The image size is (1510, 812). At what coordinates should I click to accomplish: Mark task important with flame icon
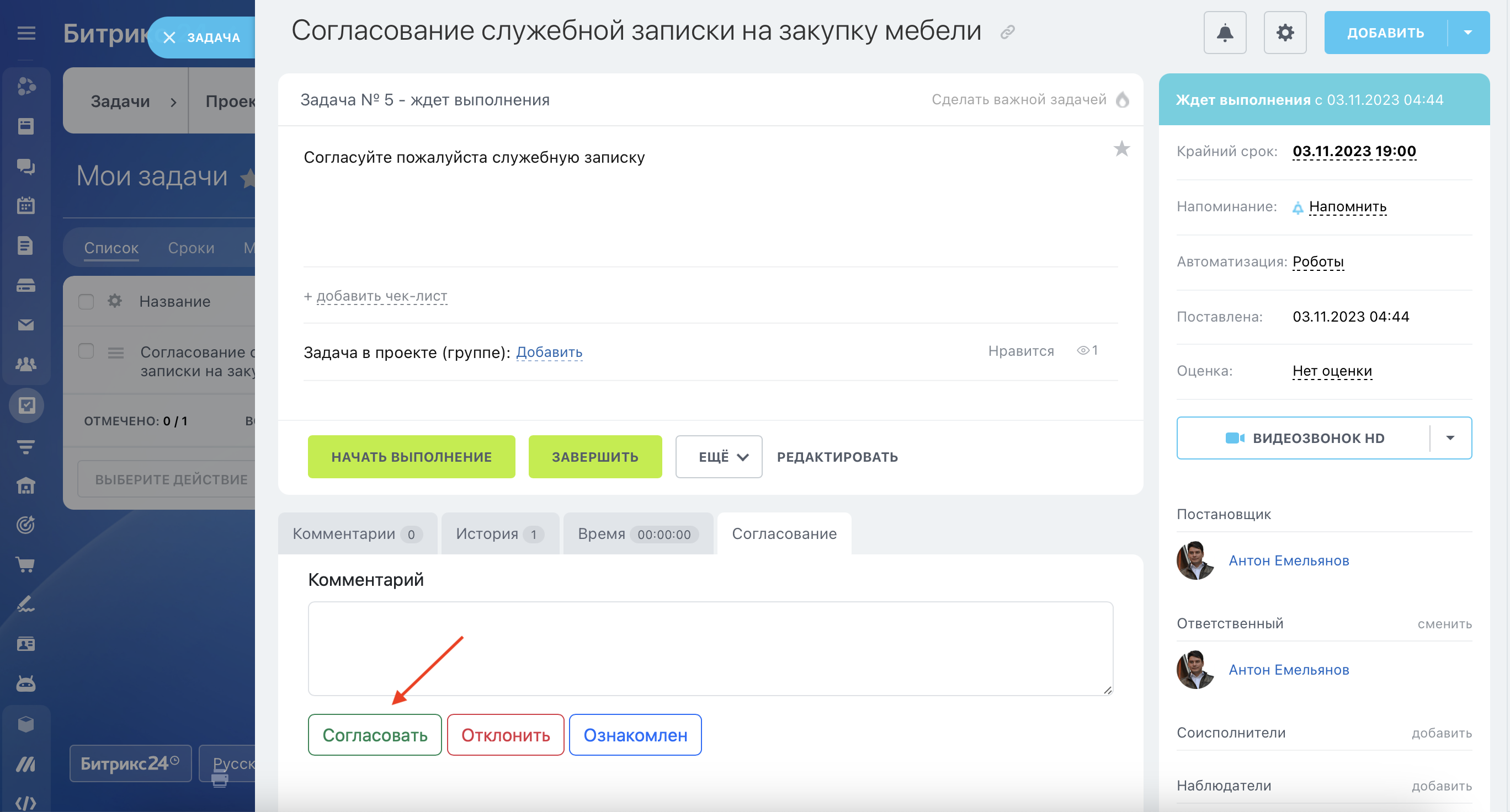[1122, 100]
